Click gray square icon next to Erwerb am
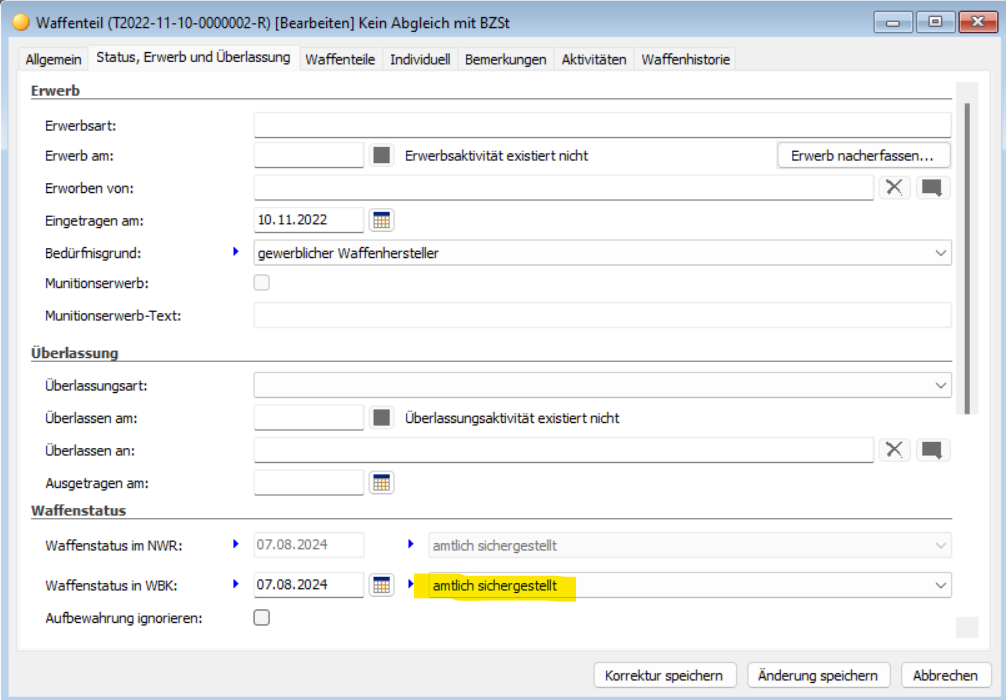This screenshot has width=1006, height=700. point(381,155)
